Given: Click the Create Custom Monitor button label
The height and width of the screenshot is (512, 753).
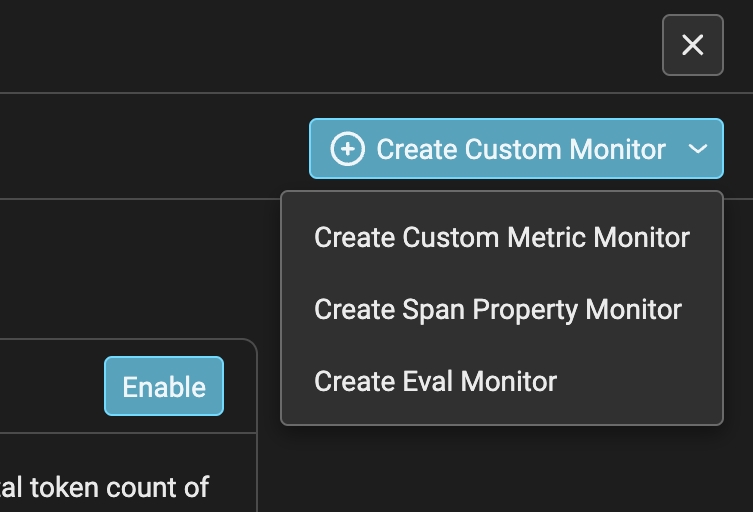Looking at the screenshot, I should click(x=520, y=150).
